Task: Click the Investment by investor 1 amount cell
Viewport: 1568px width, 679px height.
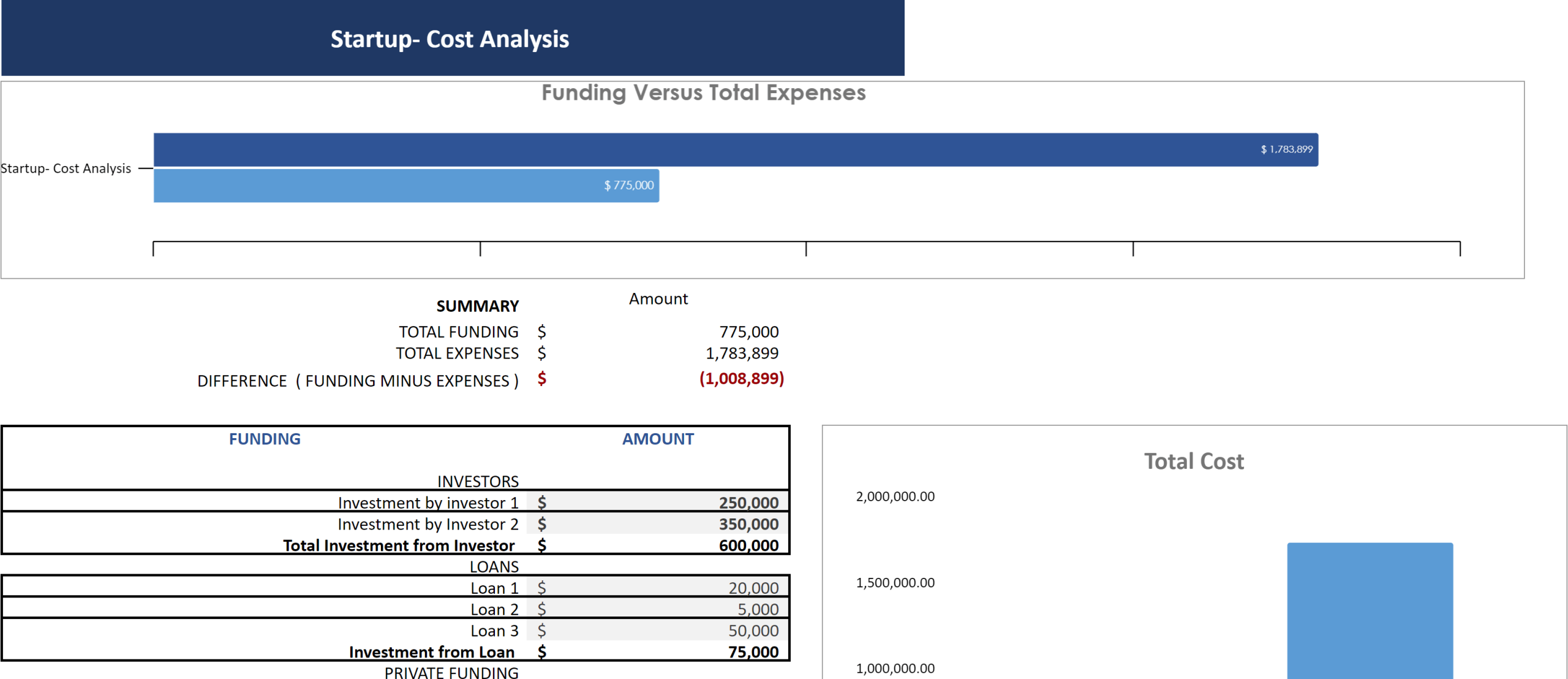Action: [748, 503]
